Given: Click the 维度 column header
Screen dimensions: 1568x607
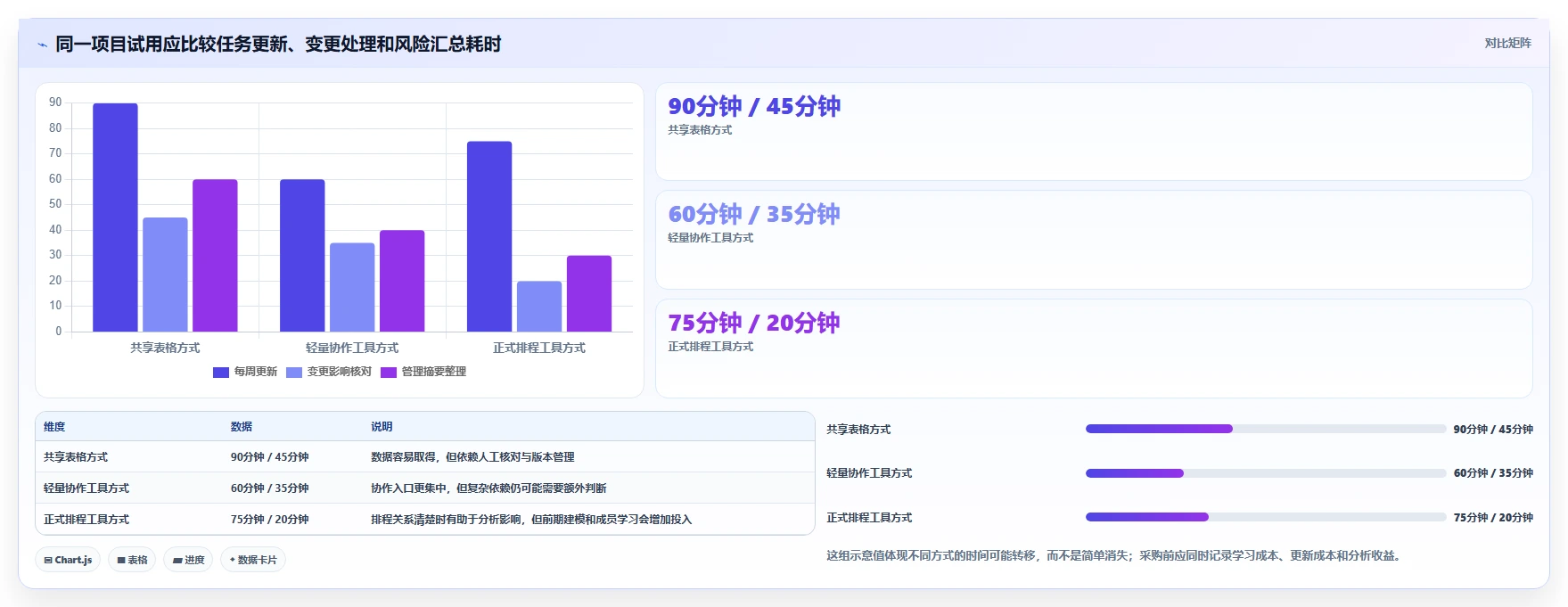Looking at the screenshot, I should (x=54, y=427).
